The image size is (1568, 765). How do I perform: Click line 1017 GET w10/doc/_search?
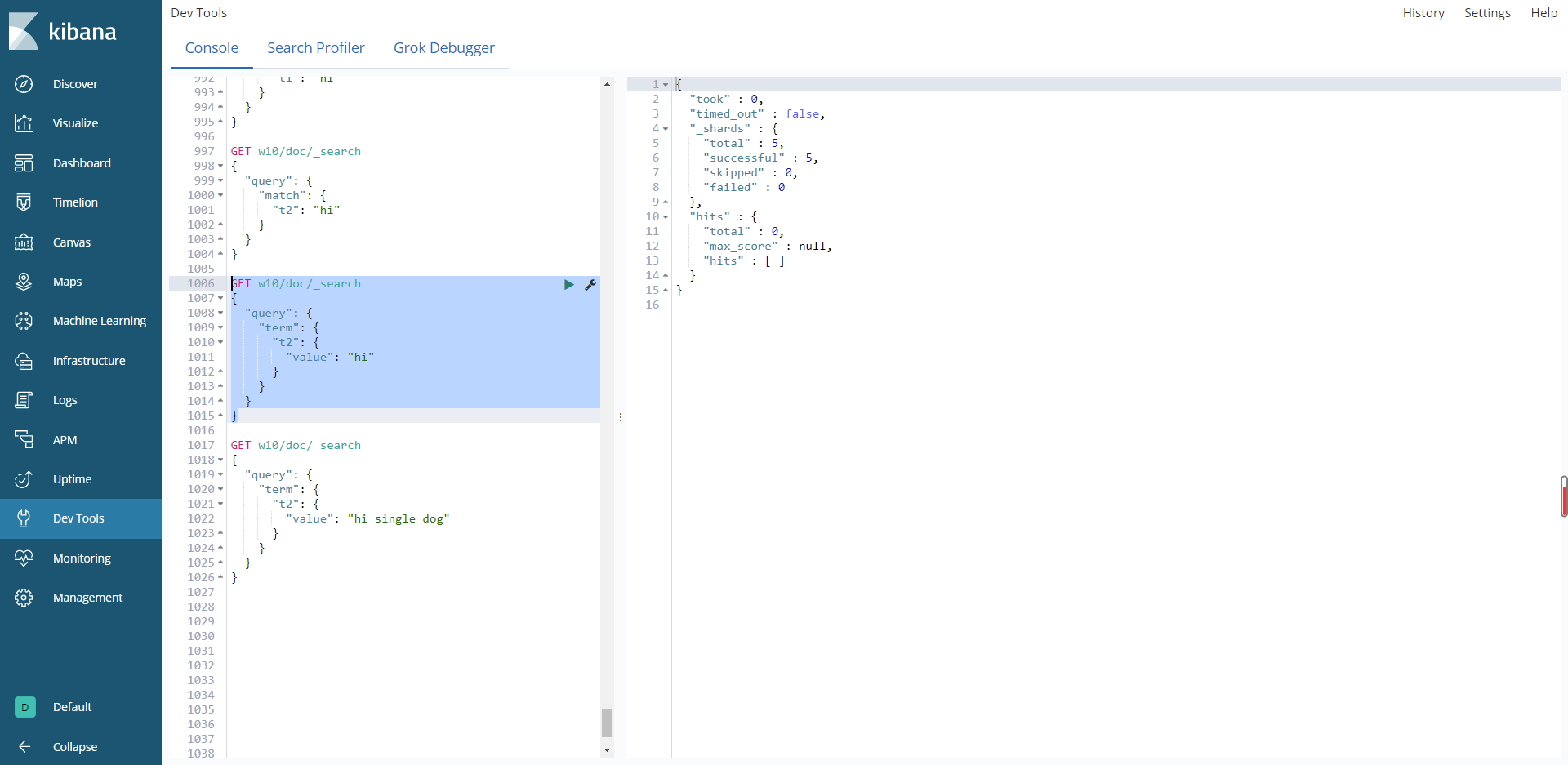(x=296, y=445)
